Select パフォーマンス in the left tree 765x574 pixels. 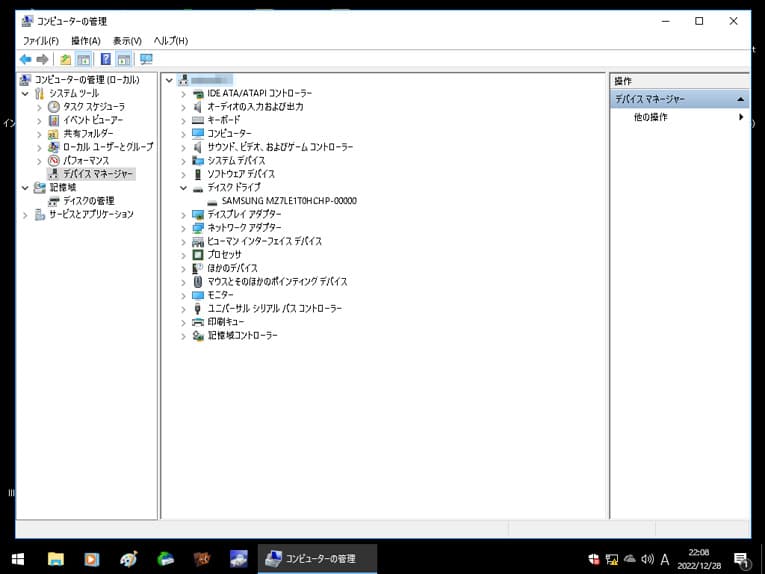click(85, 160)
